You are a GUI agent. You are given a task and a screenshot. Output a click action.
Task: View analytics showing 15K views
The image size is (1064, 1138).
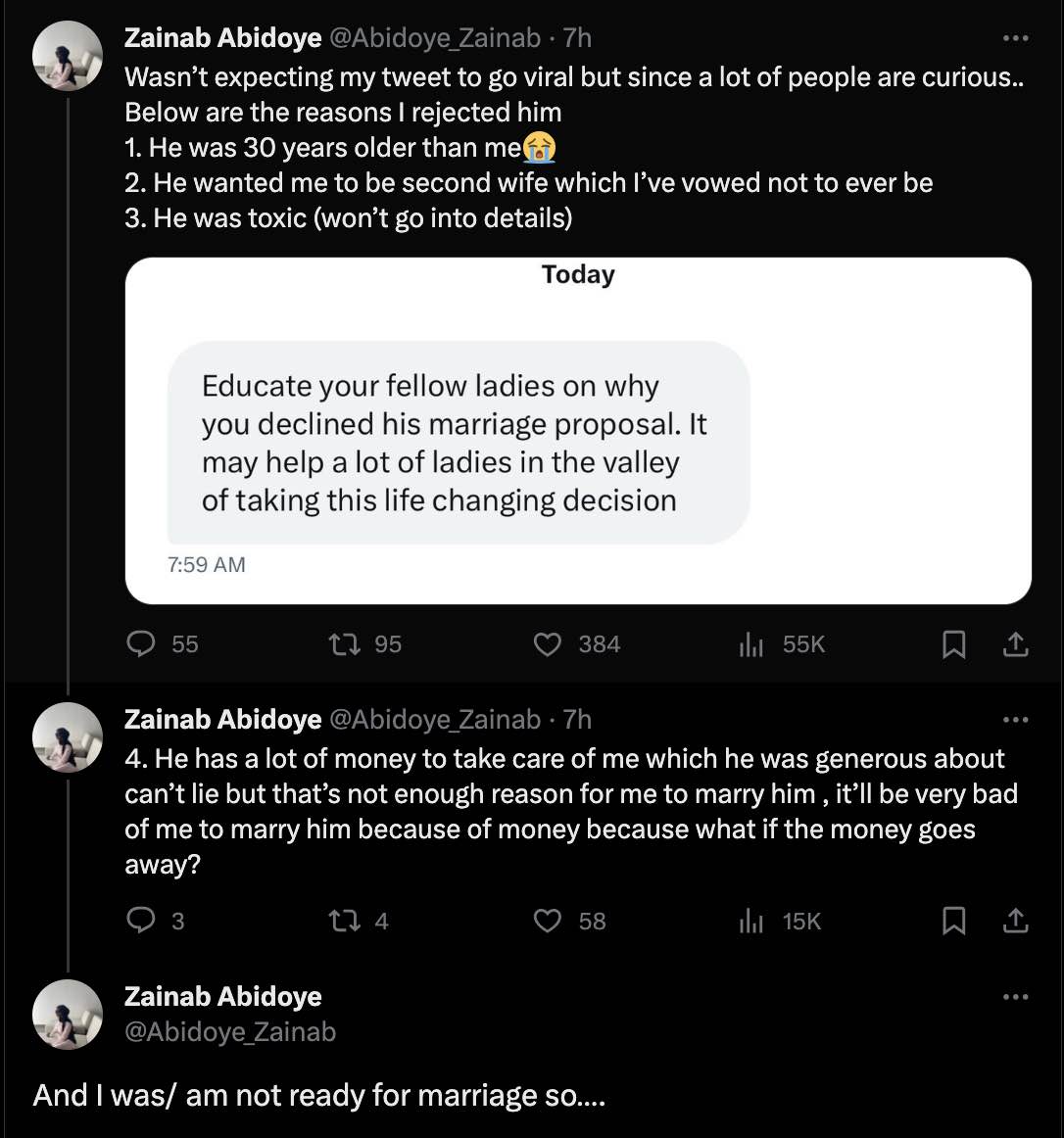click(x=750, y=921)
